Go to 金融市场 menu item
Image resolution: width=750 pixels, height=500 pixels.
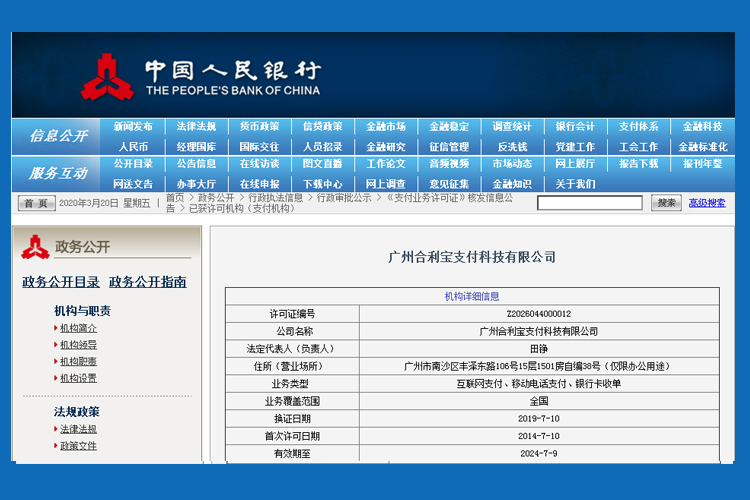tap(385, 127)
